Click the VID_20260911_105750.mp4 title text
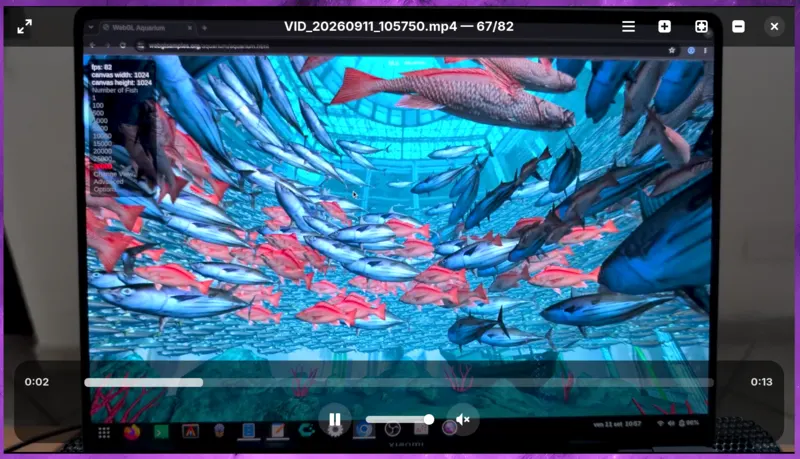 (x=370, y=27)
